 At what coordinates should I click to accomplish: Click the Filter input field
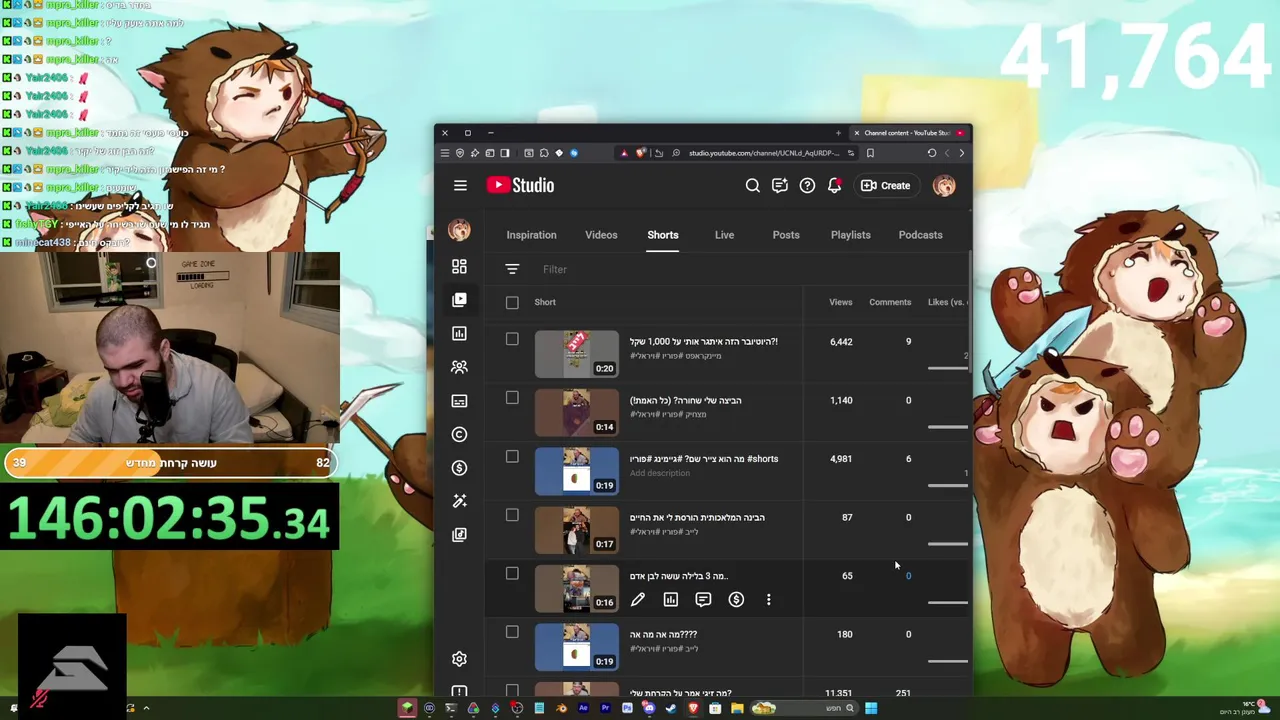tap(750, 269)
